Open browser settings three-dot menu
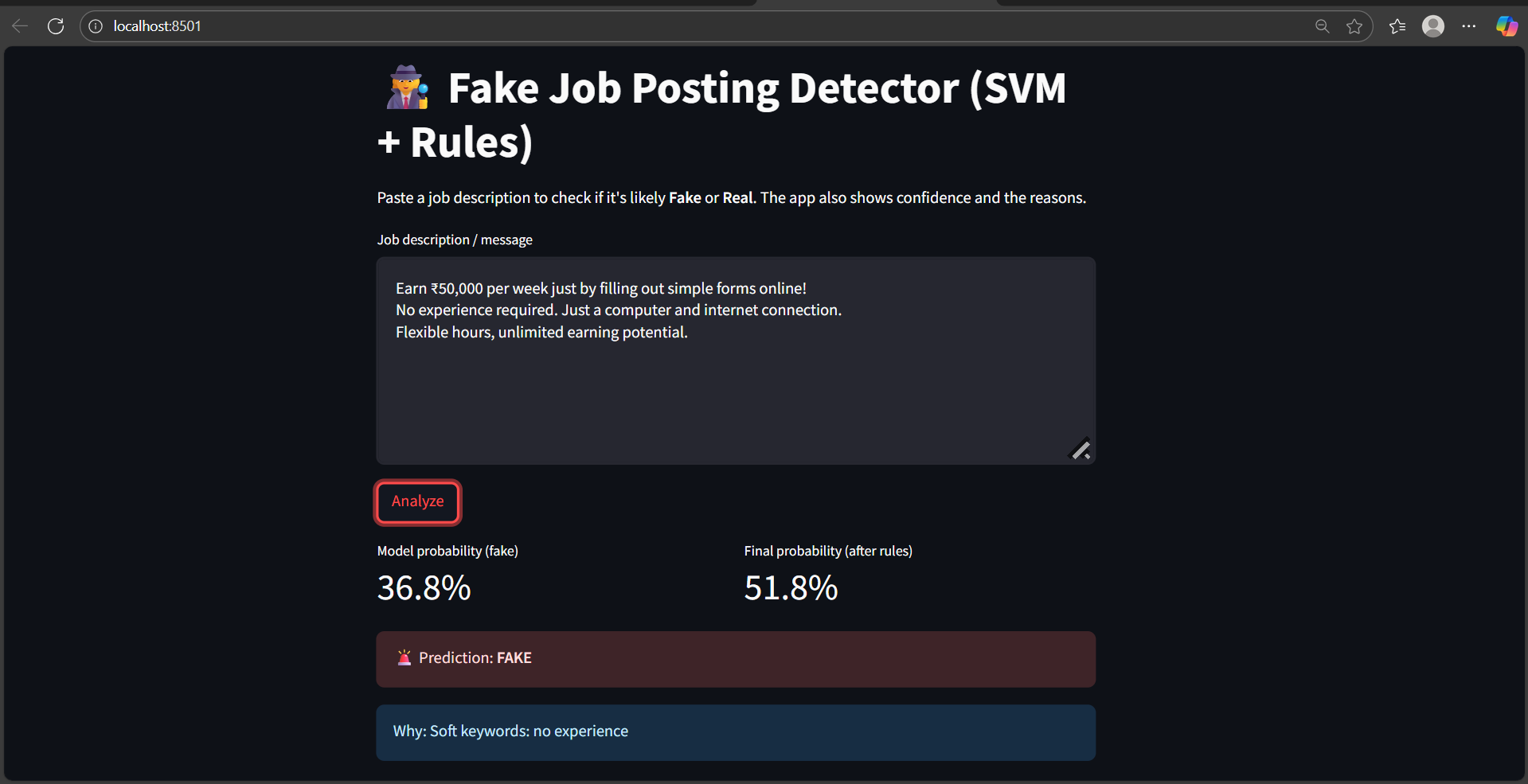1528x784 pixels. click(x=1469, y=26)
